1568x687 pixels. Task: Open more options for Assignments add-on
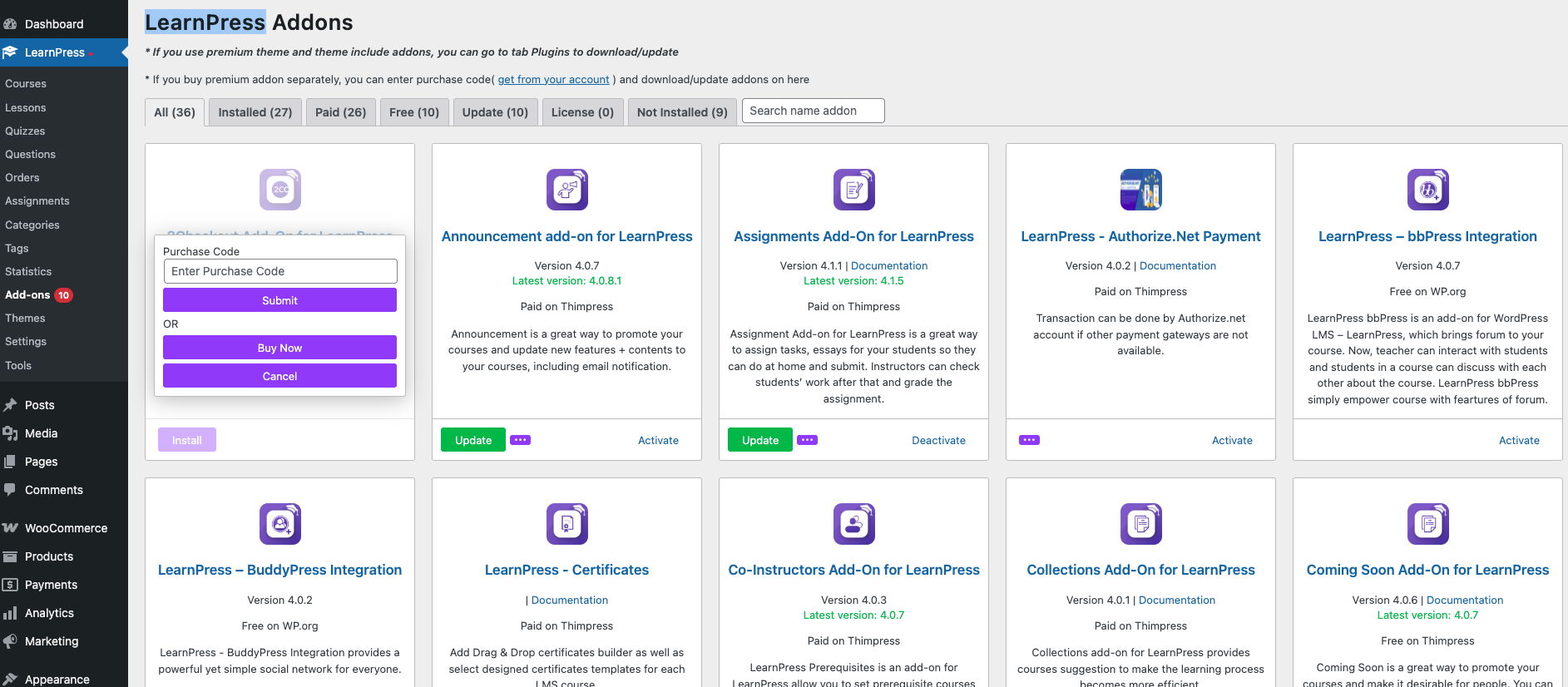click(807, 440)
